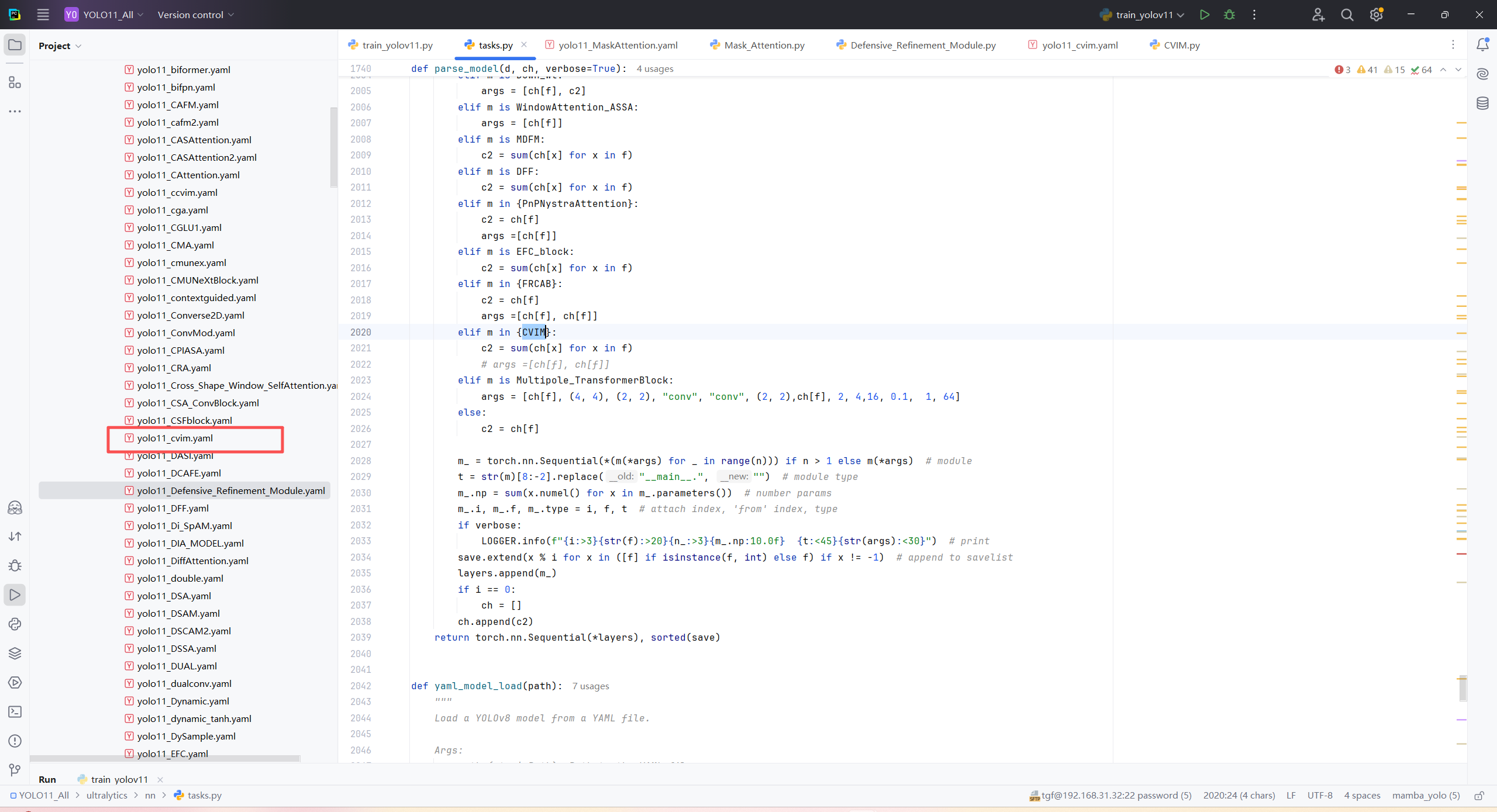Open the Terminal tool window icon
1497x812 pixels.
pyautogui.click(x=15, y=711)
